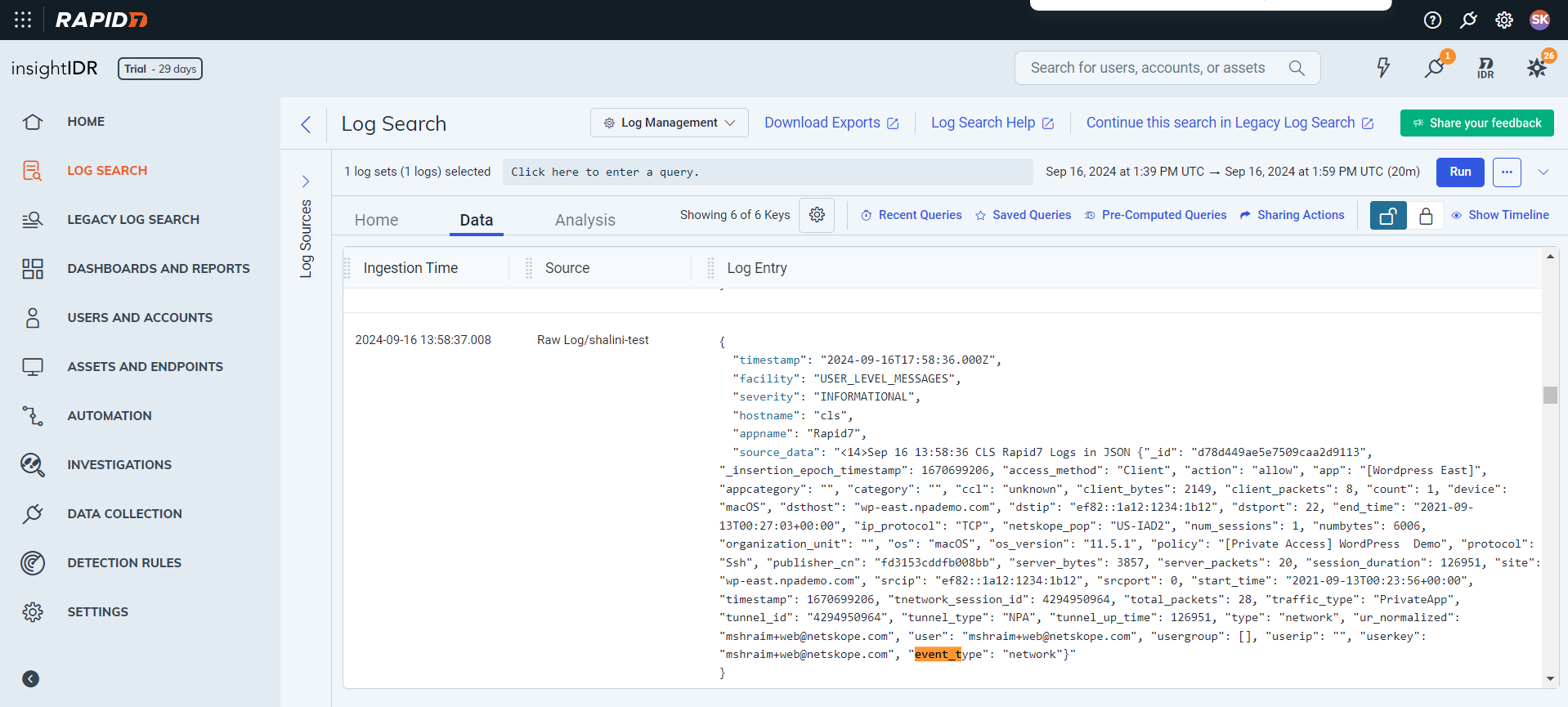Screen dimensions: 1568x707
Task: Click the Investigations sidebar icon
Action: pyautogui.click(x=33, y=465)
